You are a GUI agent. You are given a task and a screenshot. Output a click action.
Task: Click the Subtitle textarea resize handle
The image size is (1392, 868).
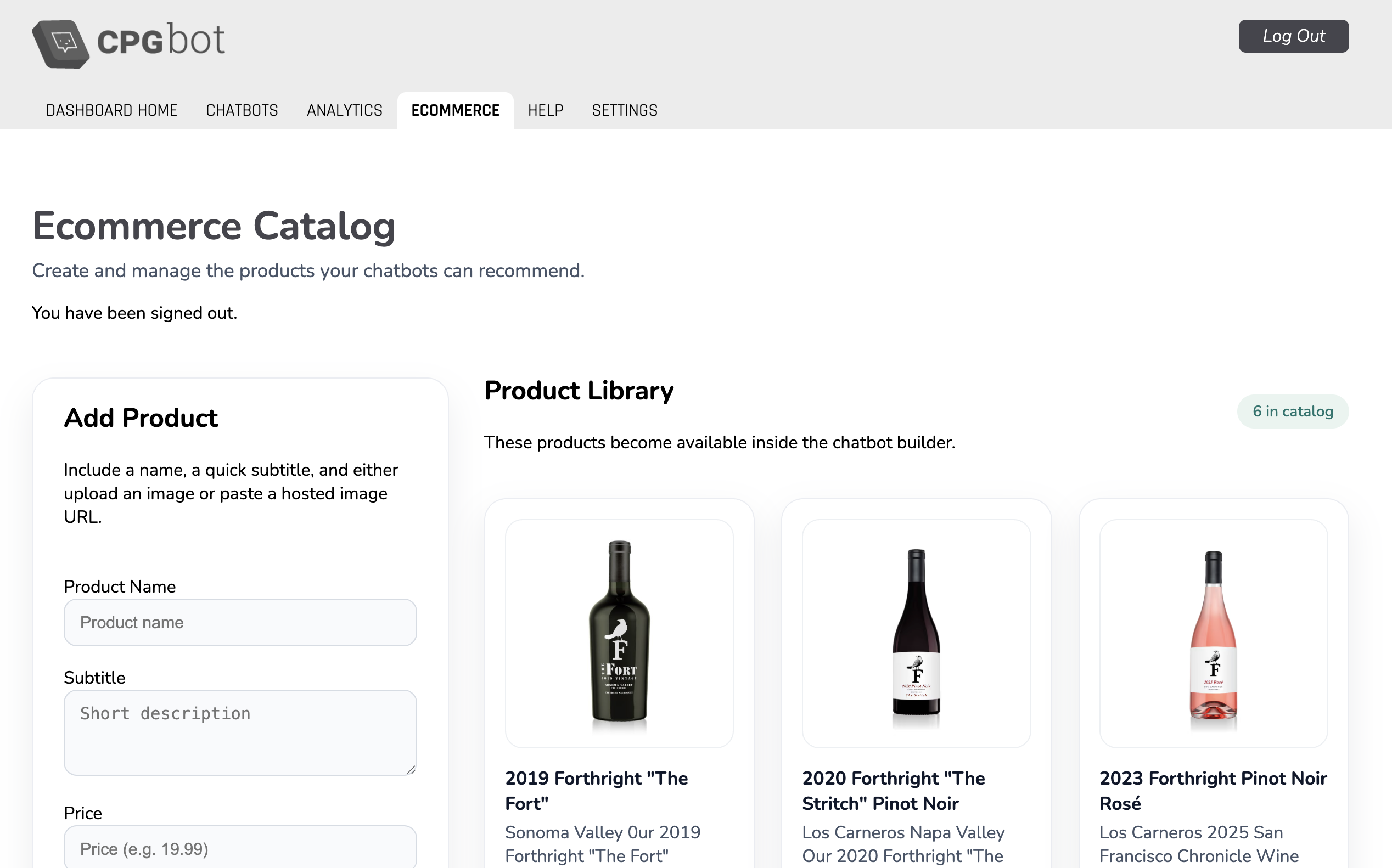point(412,769)
